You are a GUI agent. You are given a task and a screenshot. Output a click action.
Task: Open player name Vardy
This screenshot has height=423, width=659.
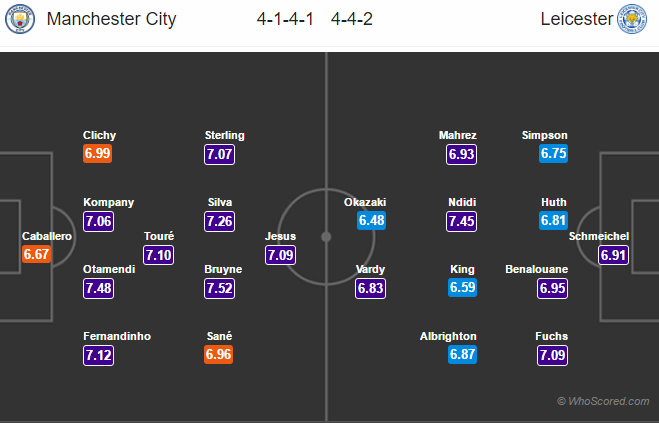[369, 269]
